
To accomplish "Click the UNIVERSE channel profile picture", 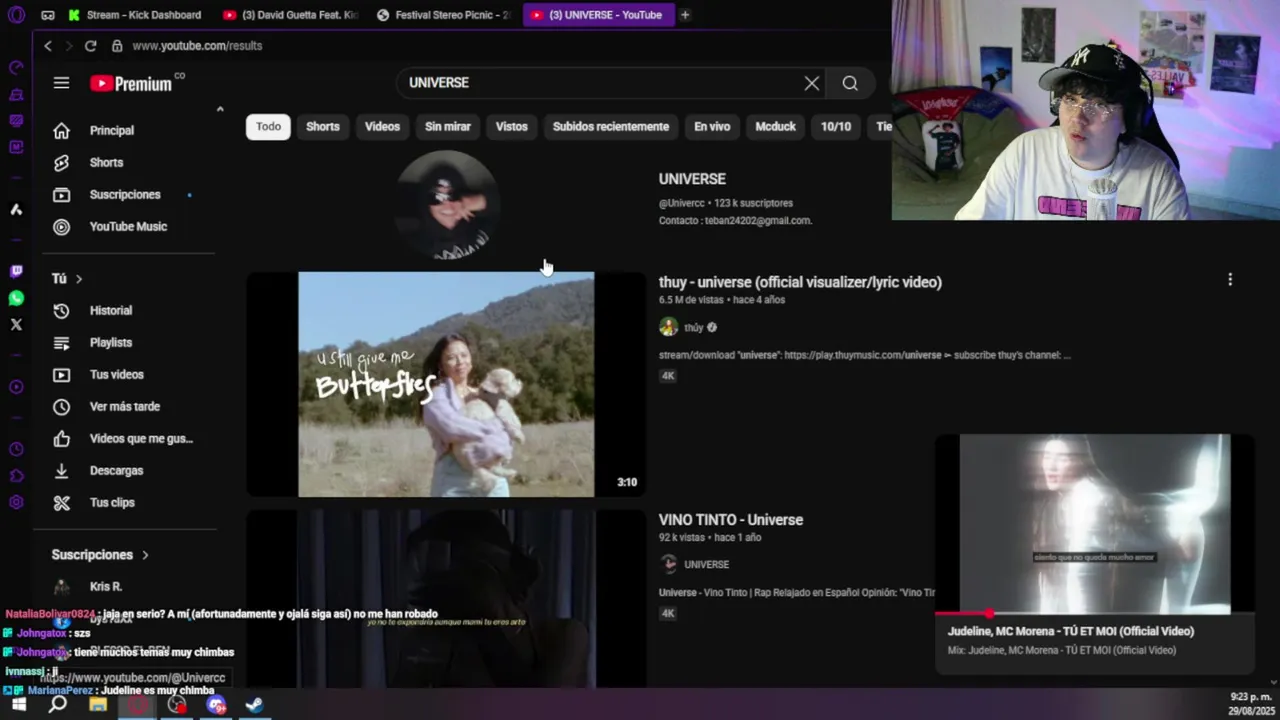I will click(x=446, y=204).
